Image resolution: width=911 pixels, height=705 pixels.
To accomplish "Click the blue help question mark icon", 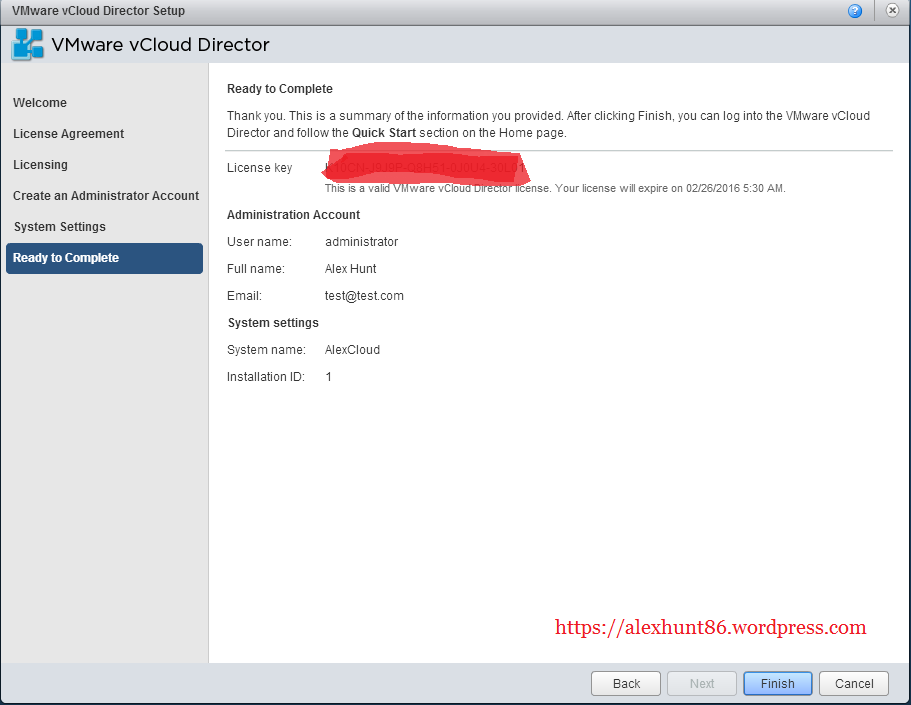I will click(x=855, y=11).
